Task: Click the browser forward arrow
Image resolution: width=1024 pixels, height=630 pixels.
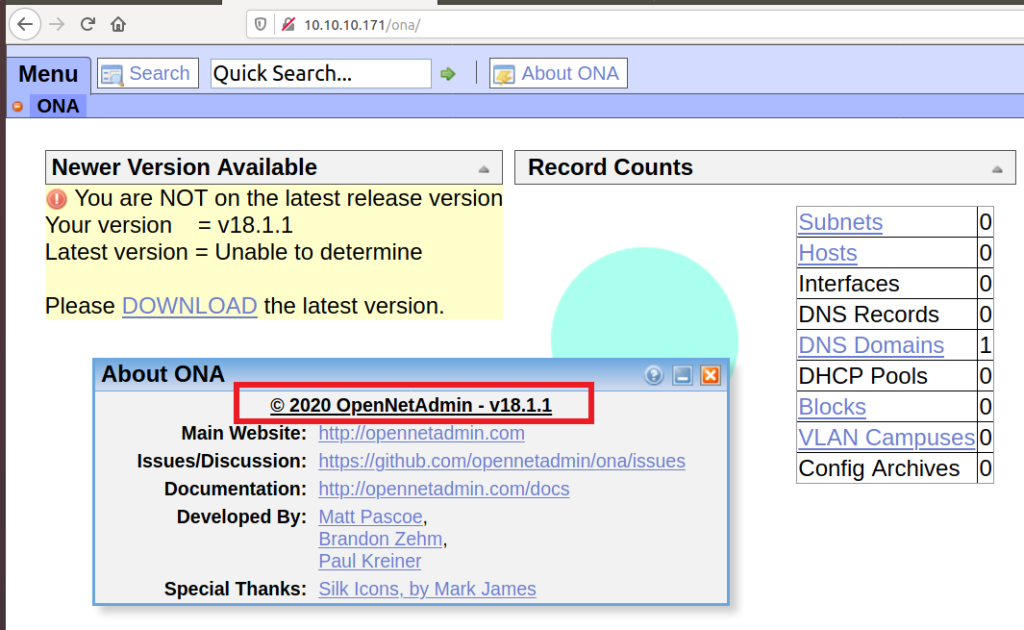Action: click(x=57, y=25)
